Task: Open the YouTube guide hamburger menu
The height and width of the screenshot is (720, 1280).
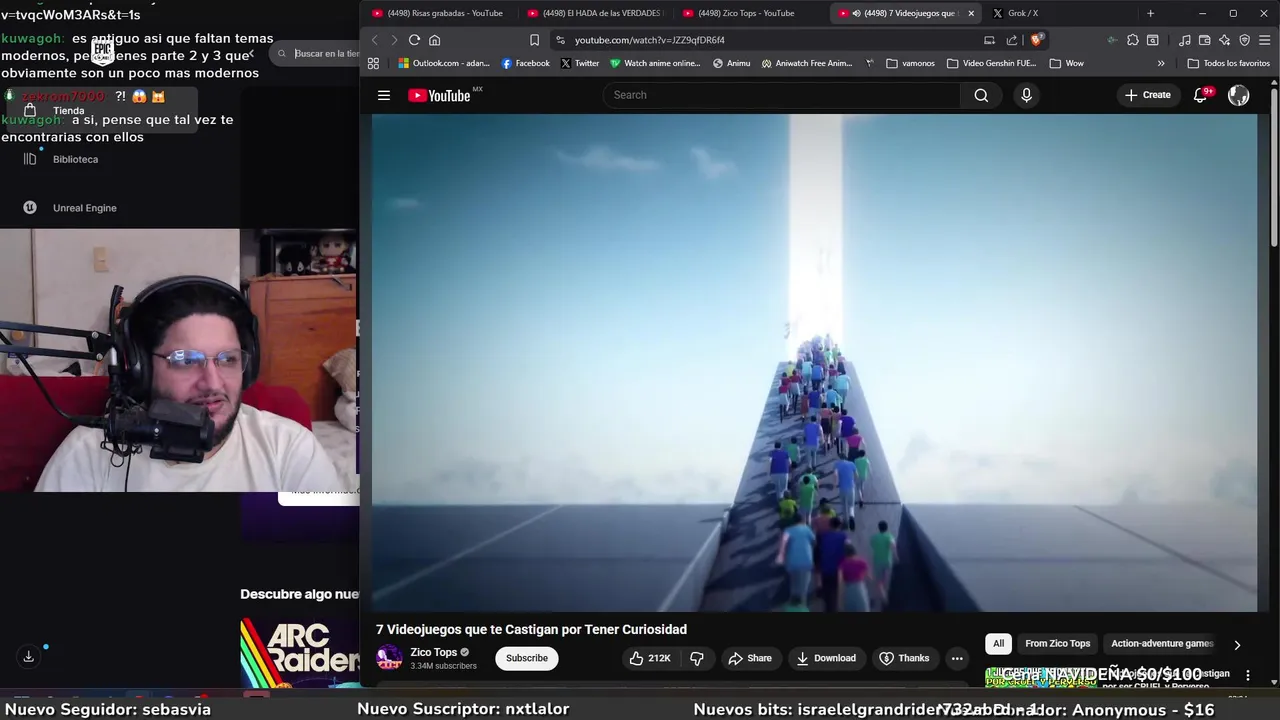Action: 384,95
